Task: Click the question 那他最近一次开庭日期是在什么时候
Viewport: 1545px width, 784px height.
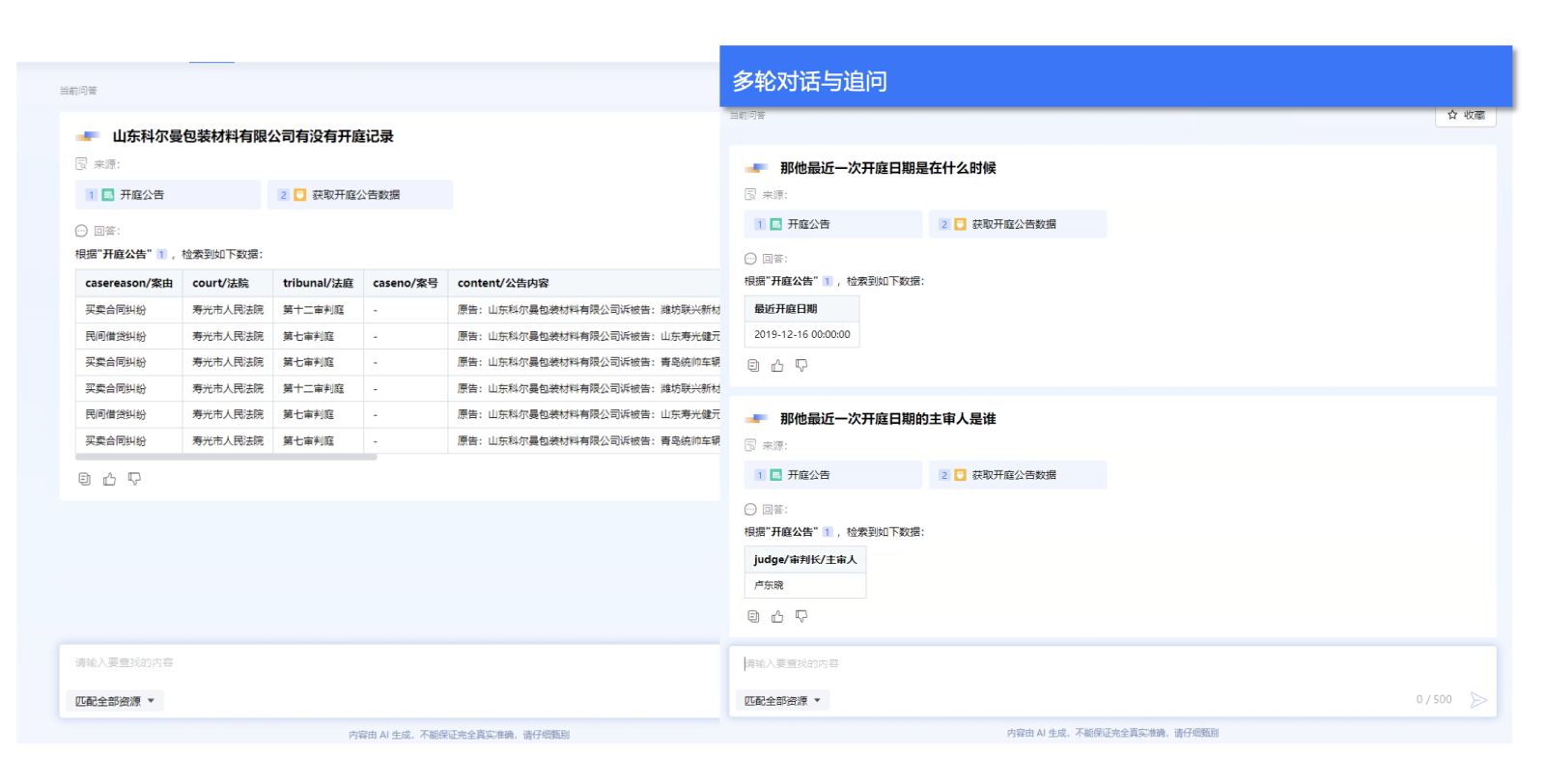Action: tap(888, 168)
